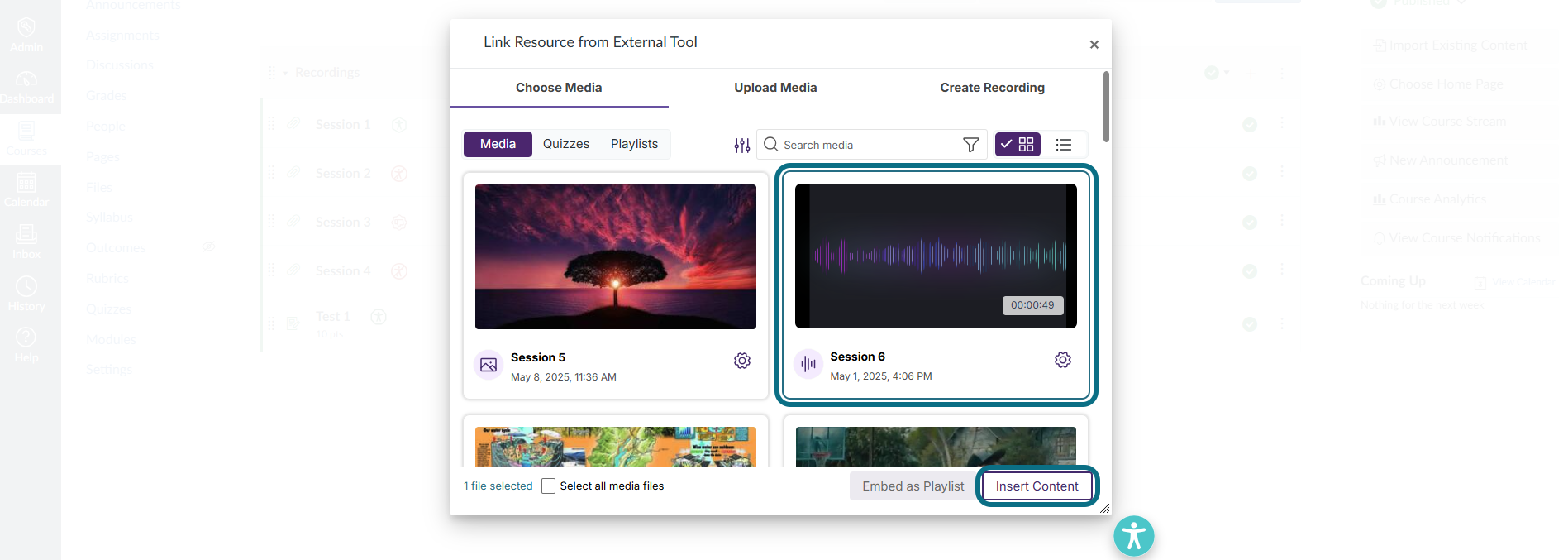Open Modules course link
Viewport: 1568px width, 560px height.
click(x=111, y=339)
